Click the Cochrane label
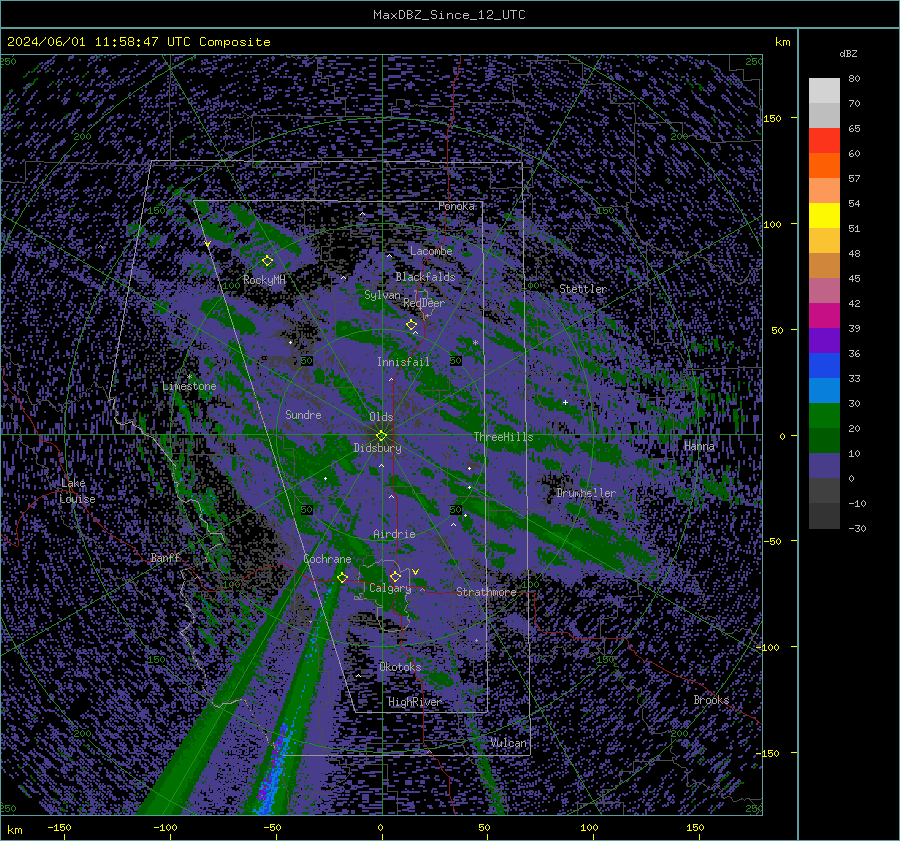 tap(327, 559)
